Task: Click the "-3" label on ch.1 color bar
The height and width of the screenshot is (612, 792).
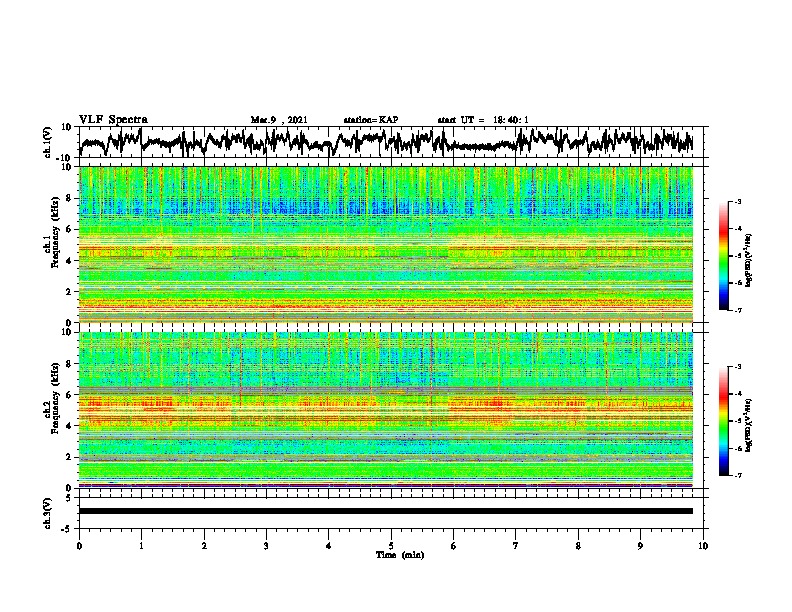Action: 738,201
